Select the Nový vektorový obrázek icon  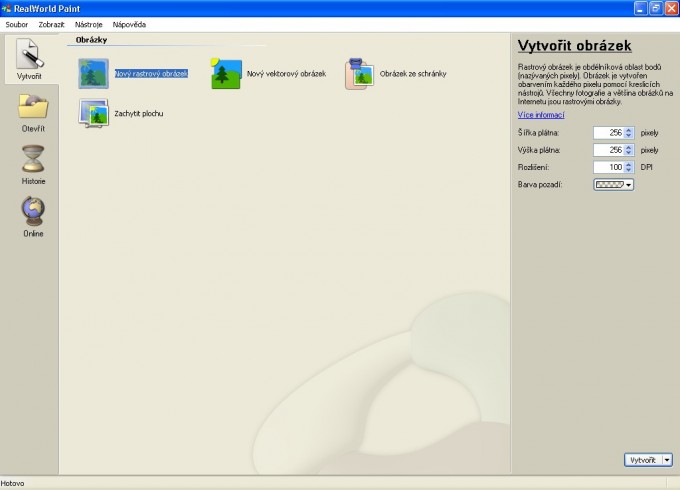click(x=226, y=74)
